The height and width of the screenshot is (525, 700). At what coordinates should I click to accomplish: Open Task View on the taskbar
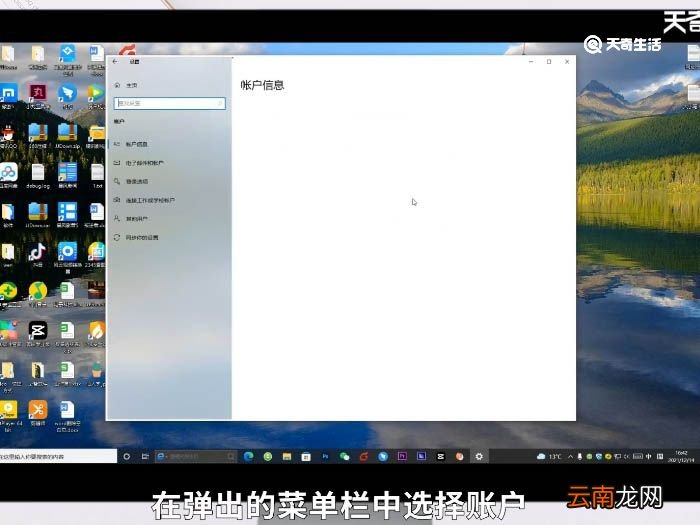point(145,456)
